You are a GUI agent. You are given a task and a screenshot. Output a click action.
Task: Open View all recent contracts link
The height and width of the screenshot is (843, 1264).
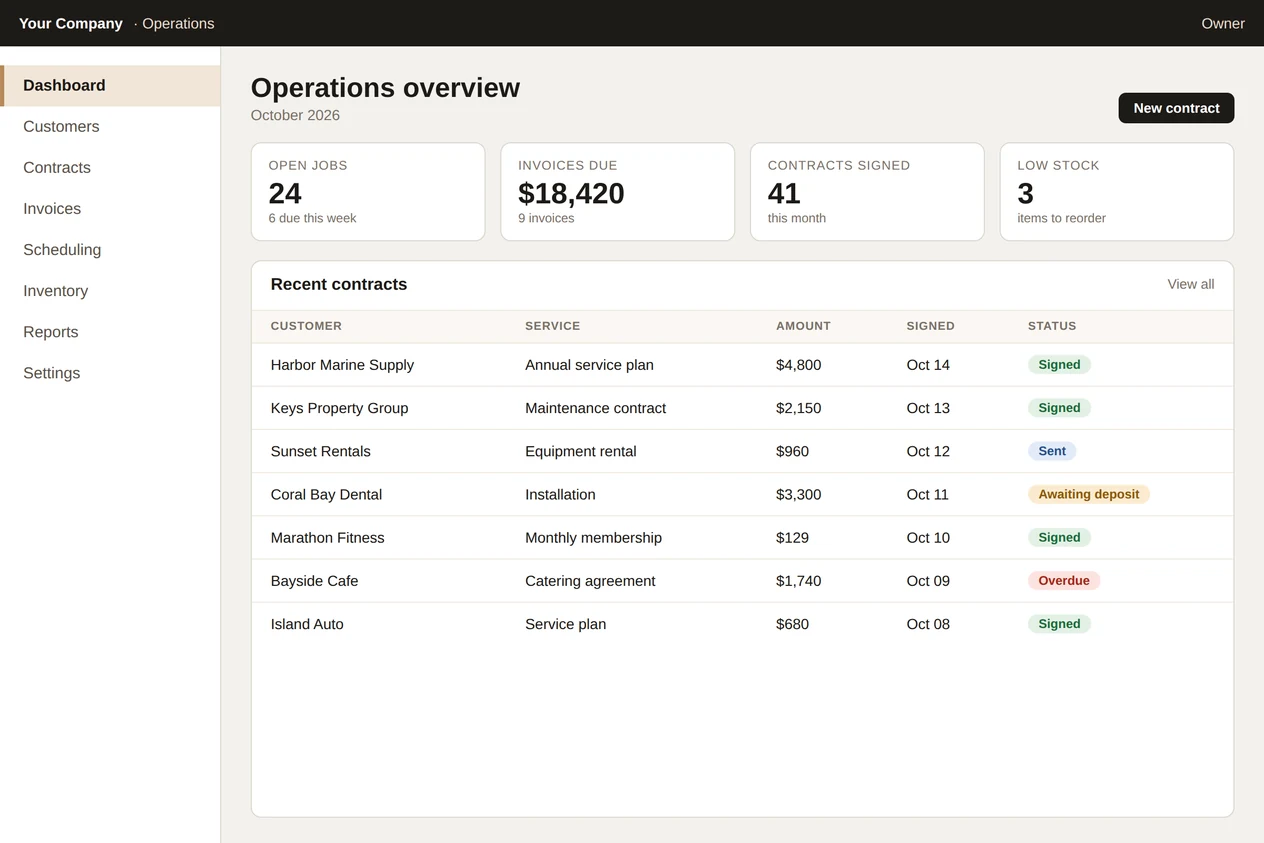(1190, 284)
